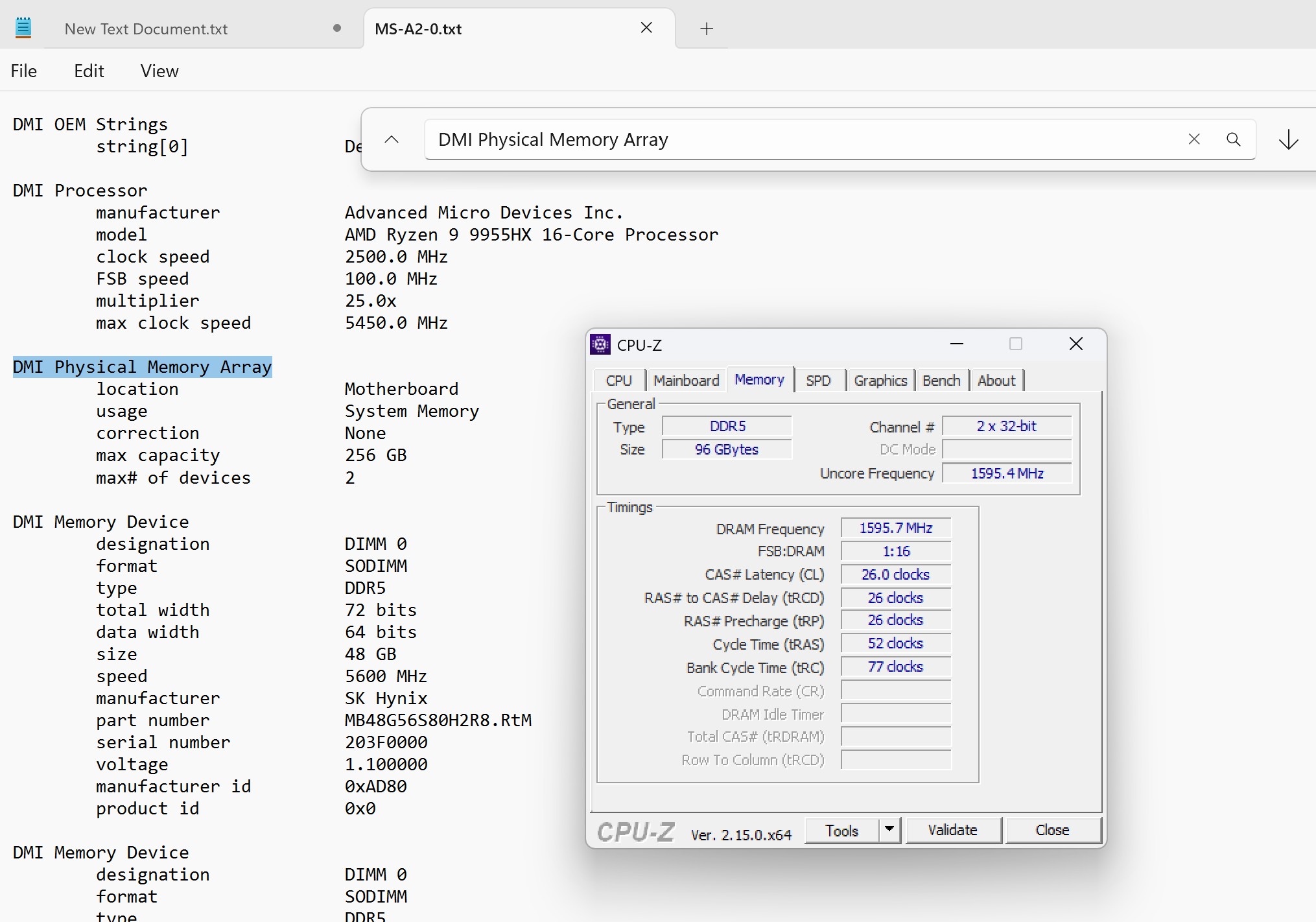
Task: Open the Graphics tab in CPU-Z
Action: [x=880, y=381]
